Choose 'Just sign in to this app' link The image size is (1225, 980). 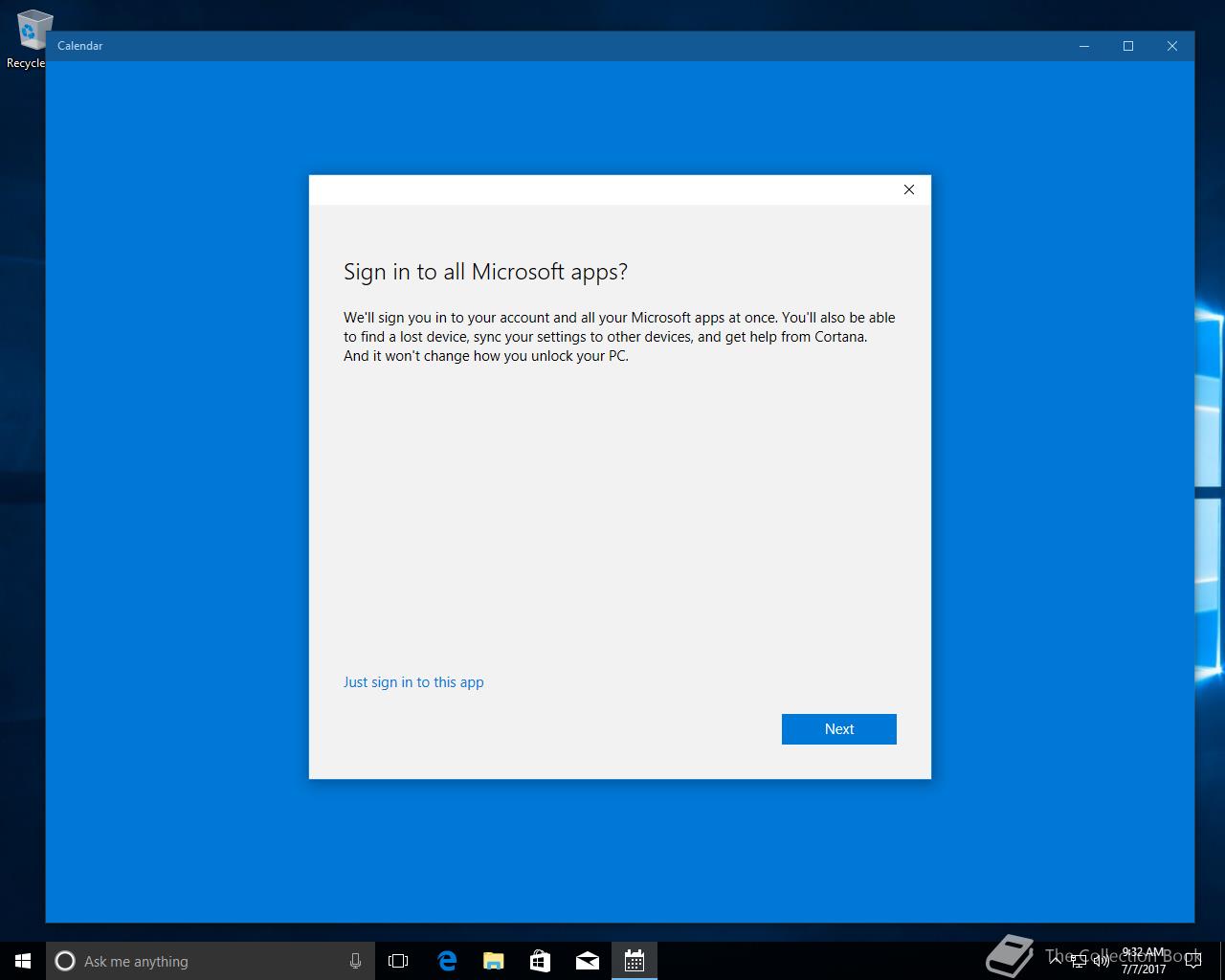coord(413,681)
